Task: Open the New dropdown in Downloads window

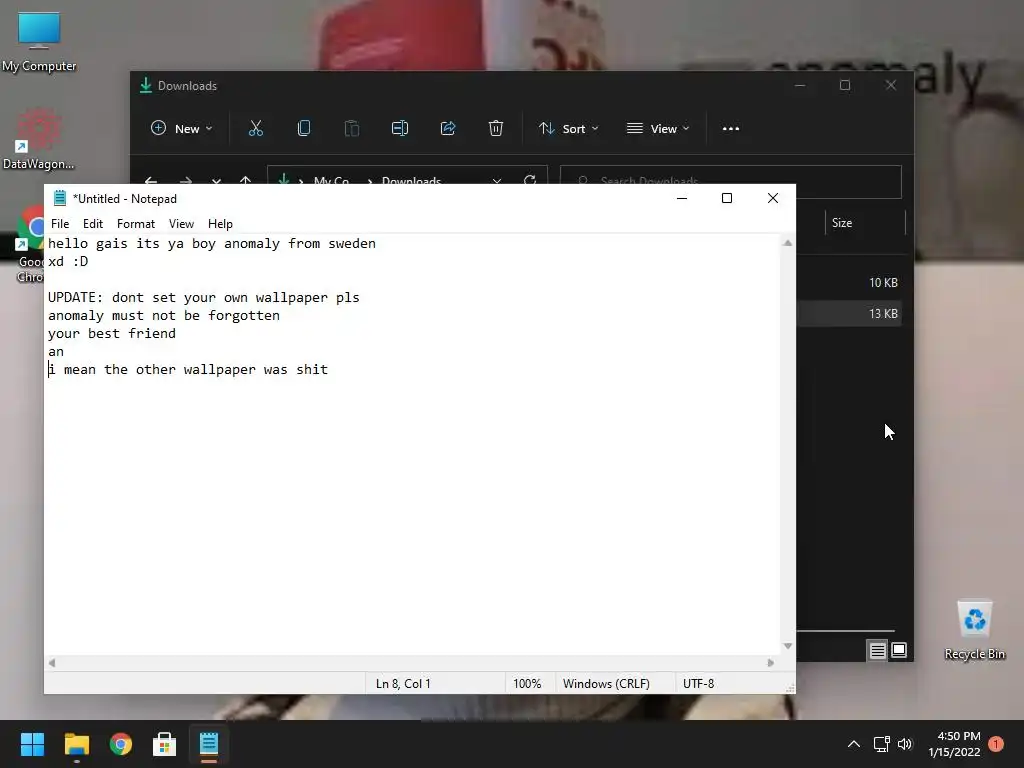Action: 182,129
